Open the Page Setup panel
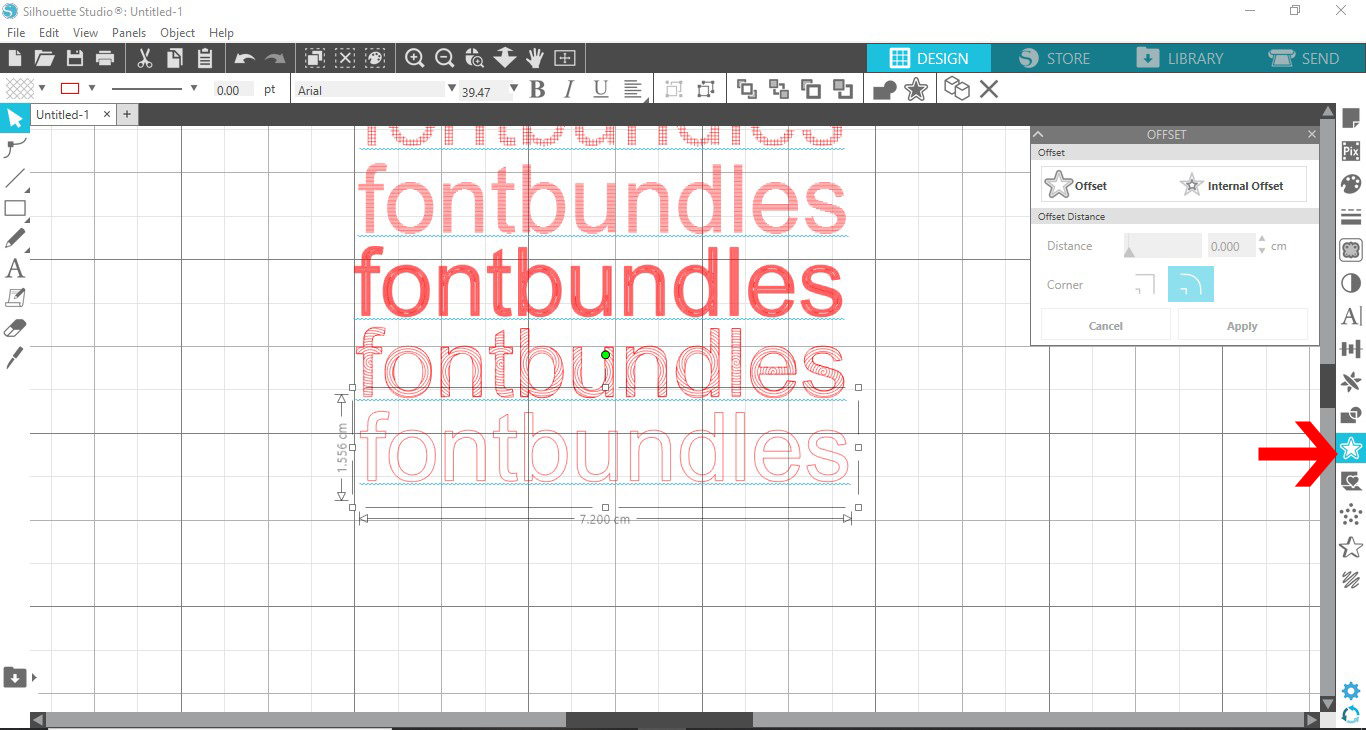 point(1351,120)
